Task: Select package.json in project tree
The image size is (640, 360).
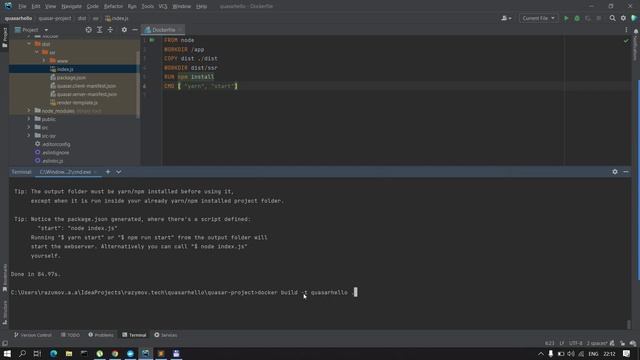Action: (x=71, y=77)
